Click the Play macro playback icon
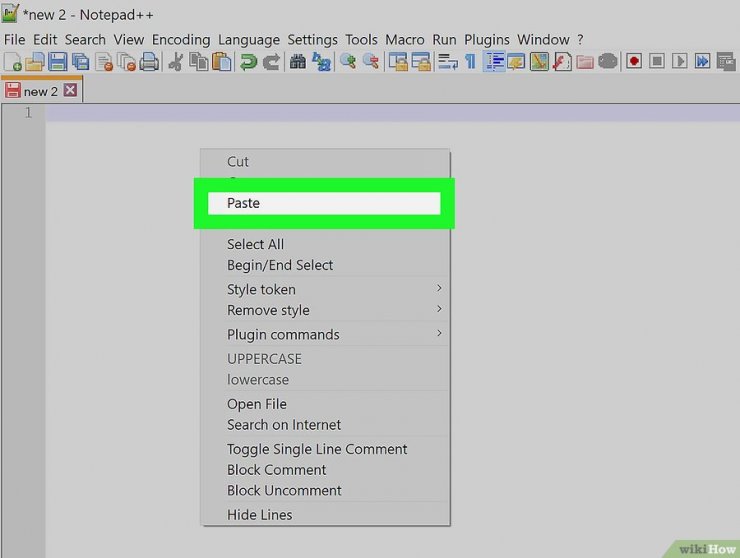 tap(680, 61)
